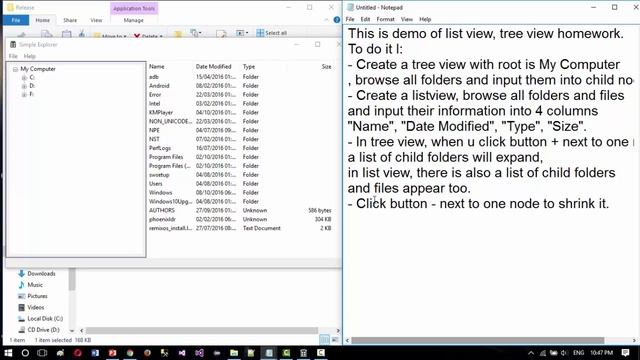Open Notepad's Help menu

pos(425,19)
